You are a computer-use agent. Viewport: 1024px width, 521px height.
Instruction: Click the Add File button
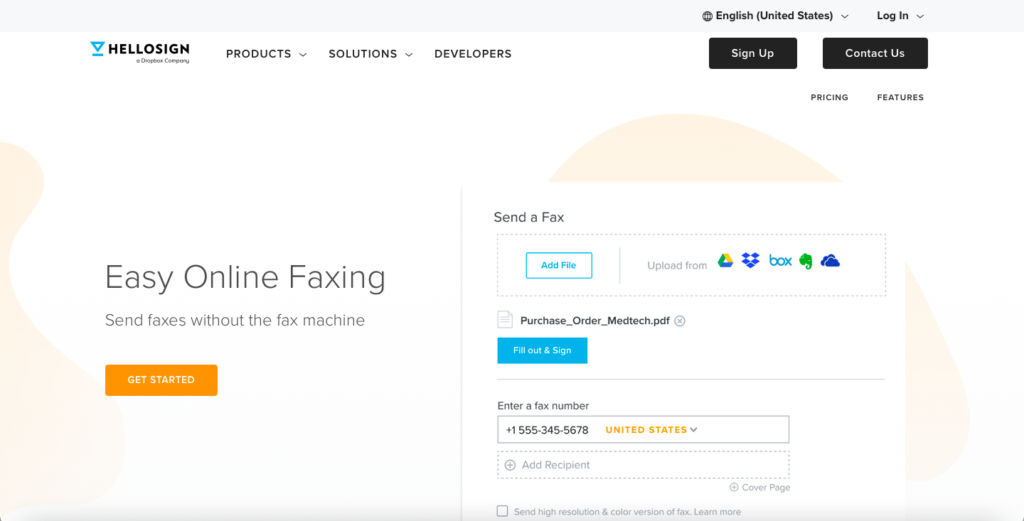coord(559,265)
